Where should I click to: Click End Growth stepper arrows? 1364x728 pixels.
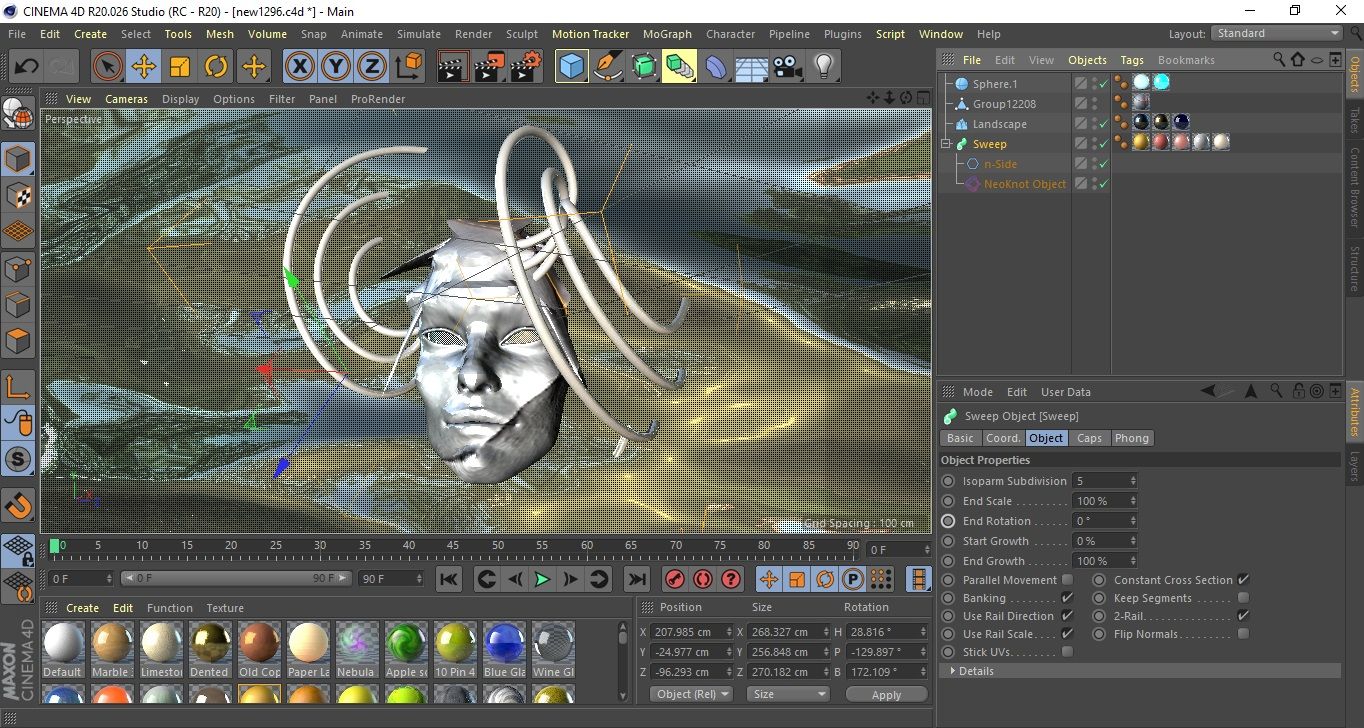(1133, 561)
